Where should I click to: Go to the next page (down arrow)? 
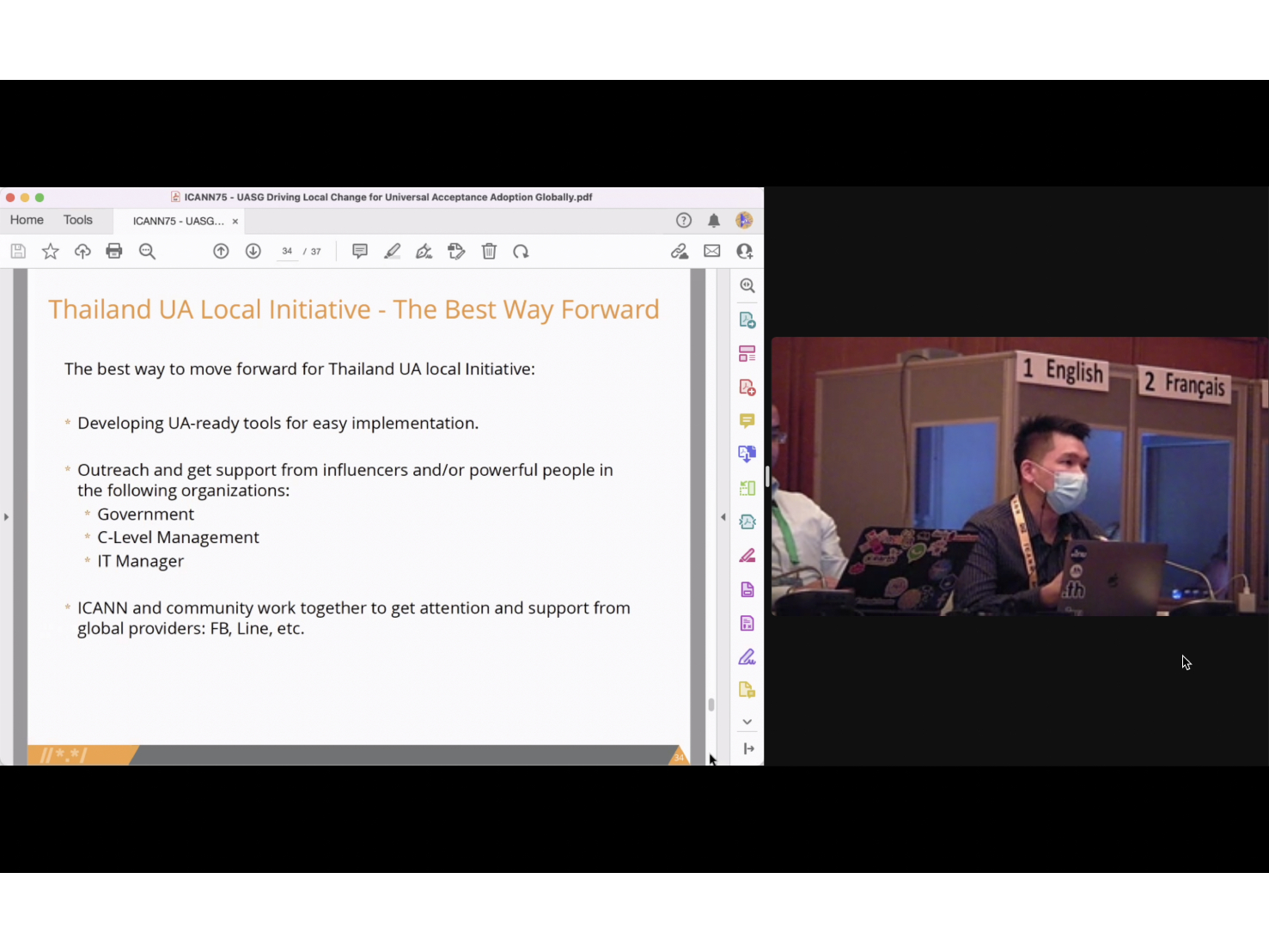[253, 251]
